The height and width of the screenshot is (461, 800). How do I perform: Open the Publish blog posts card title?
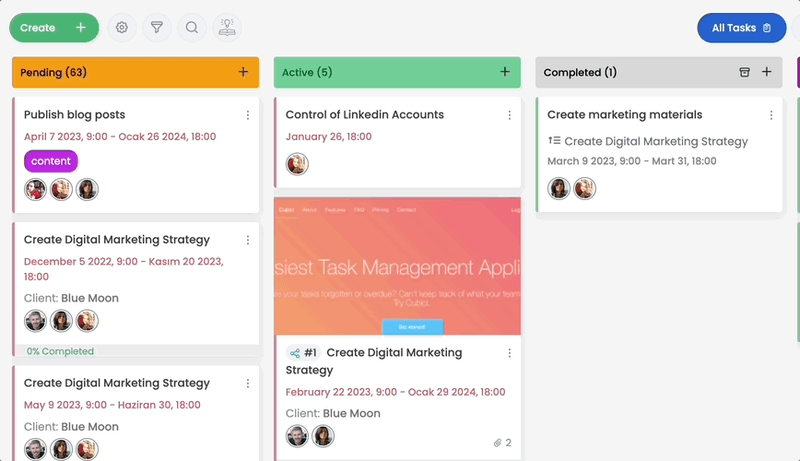pos(74,115)
